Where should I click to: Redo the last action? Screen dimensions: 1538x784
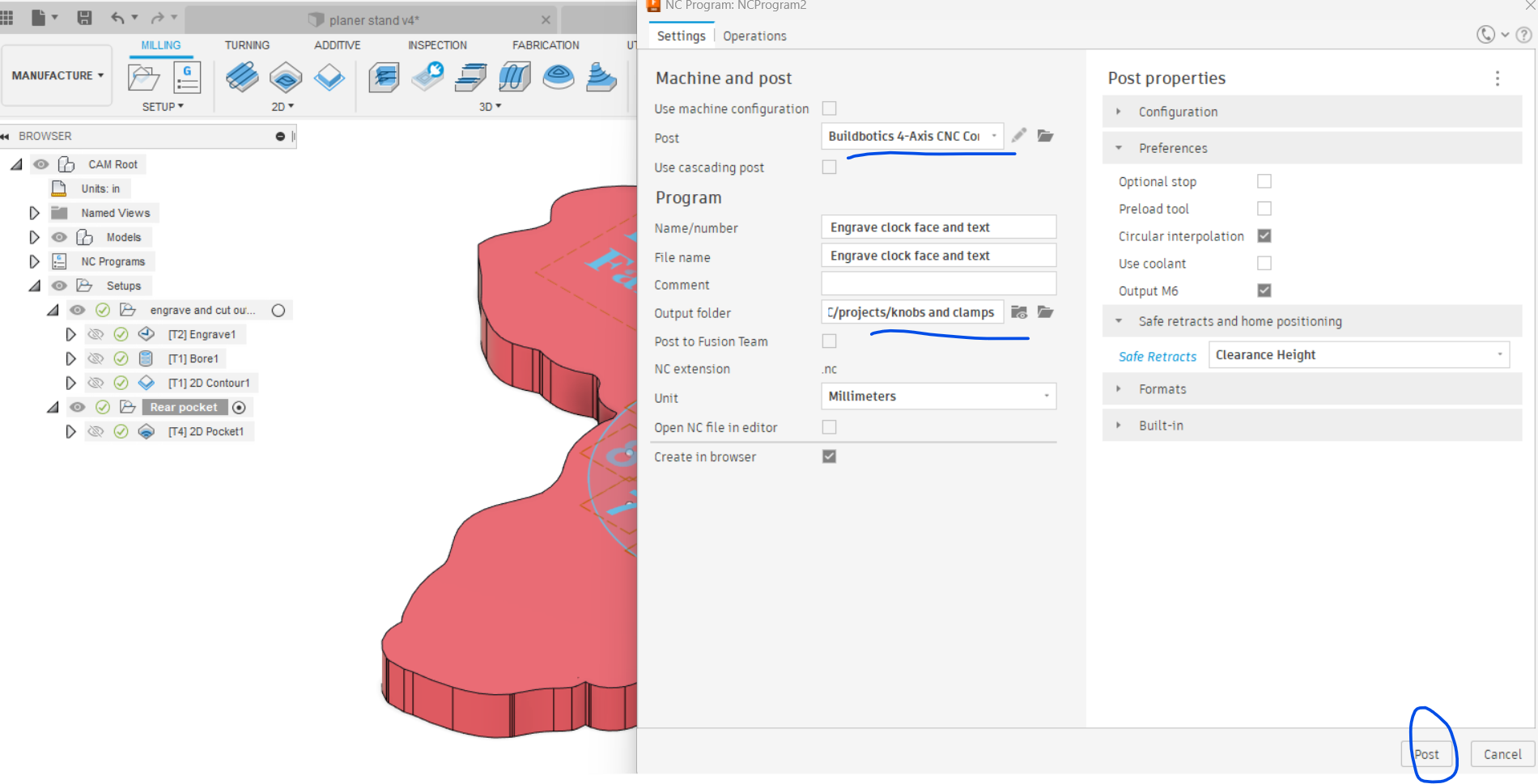tap(157, 17)
